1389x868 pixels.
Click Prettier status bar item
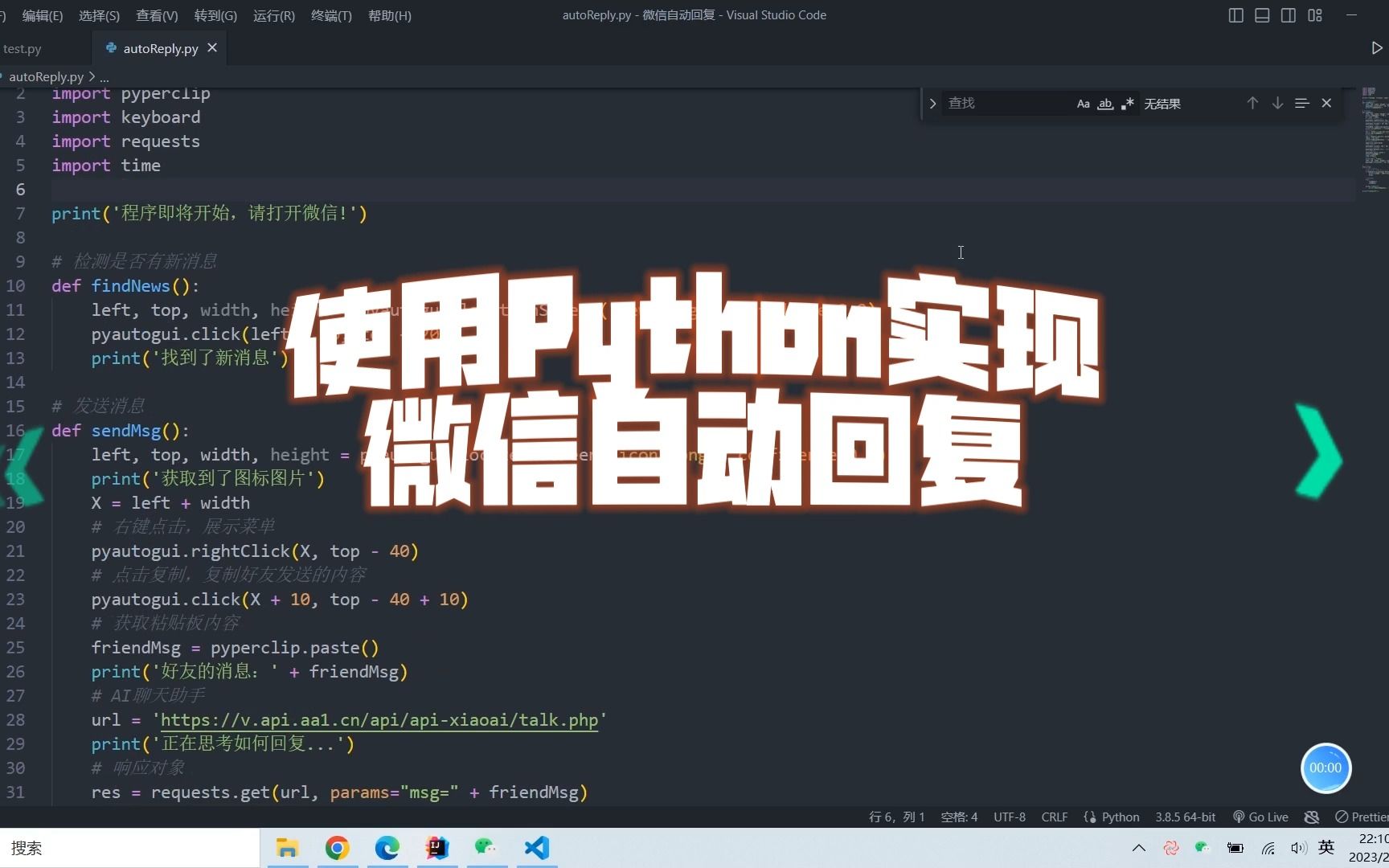click(1361, 817)
